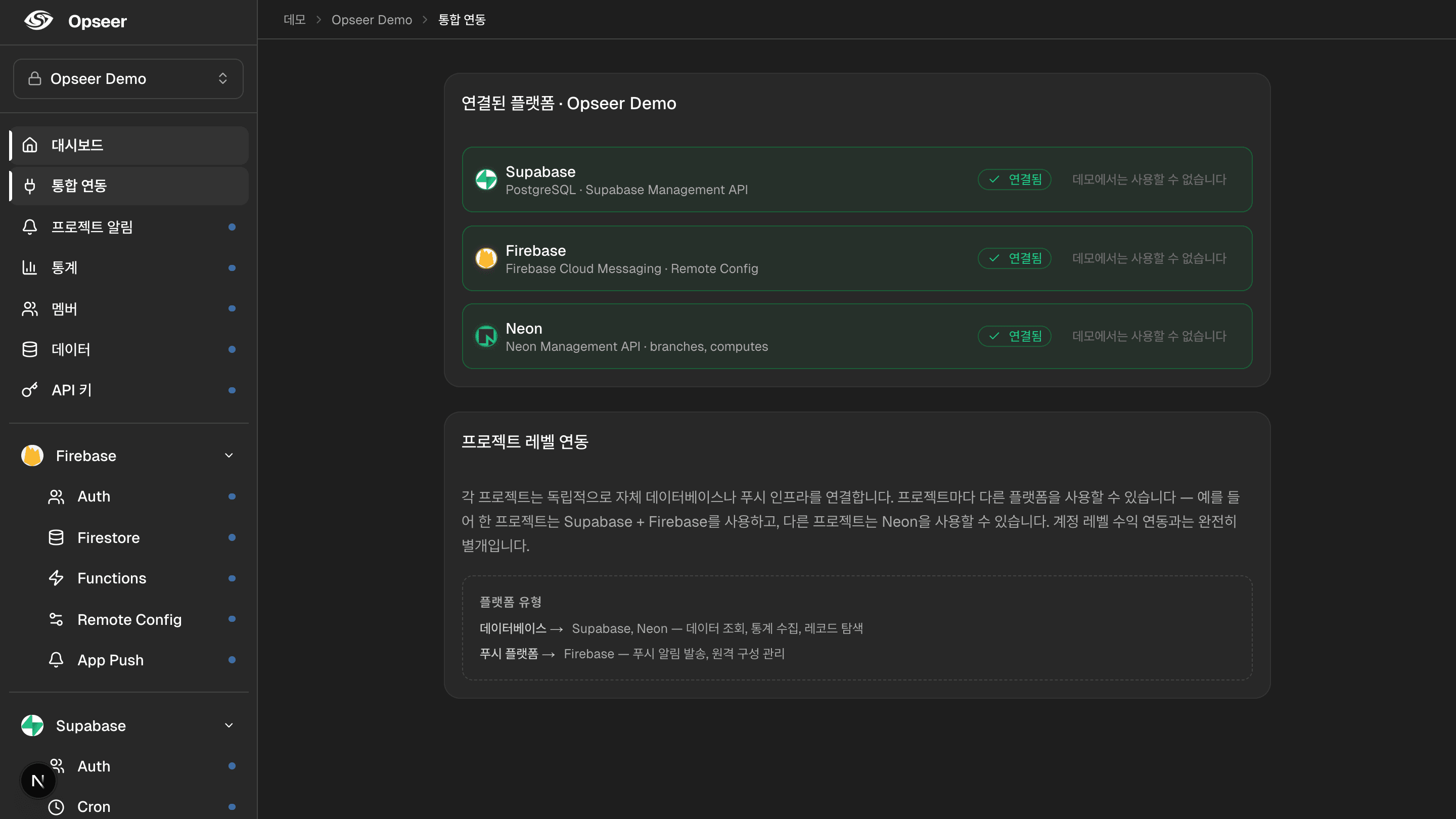Click the users icon beside Firebase Auth
1456x819 pixels.
pyautogui.click(x=56, y=497)
